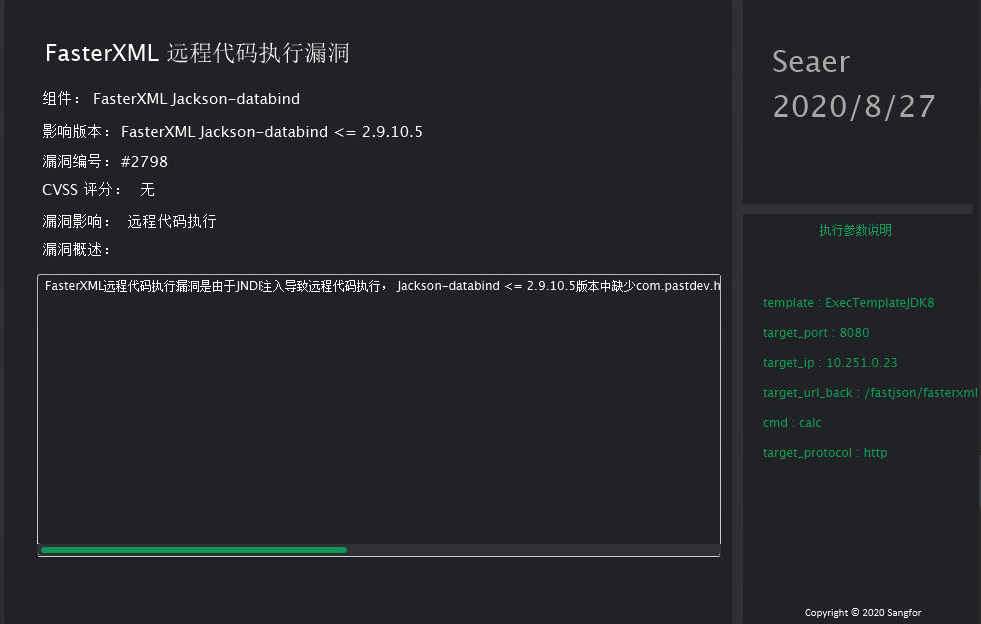Click the FasterXML 远程代码执行漏洞 title
The height and width of the screenshot is (624, 981).
click(196, 52)
